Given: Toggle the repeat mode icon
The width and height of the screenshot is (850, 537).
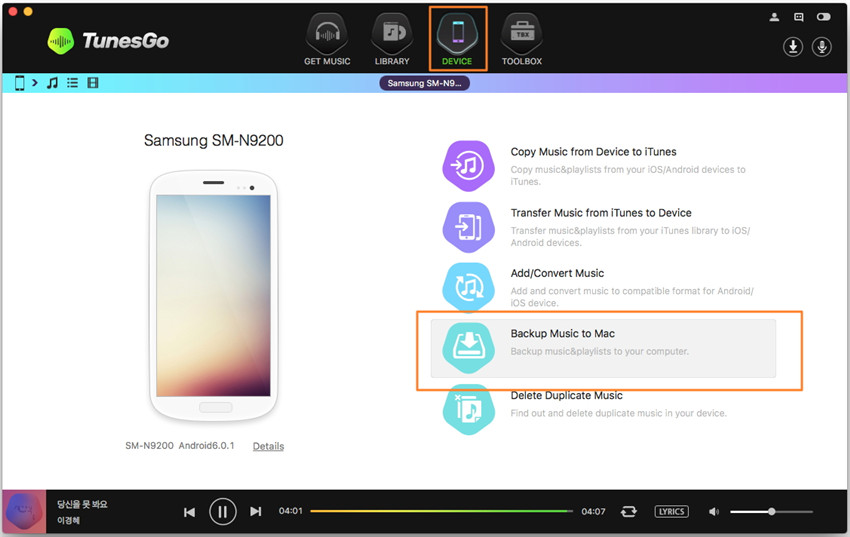Looking at the screenshot, I should pyautogui.click(x=628, y=512).
